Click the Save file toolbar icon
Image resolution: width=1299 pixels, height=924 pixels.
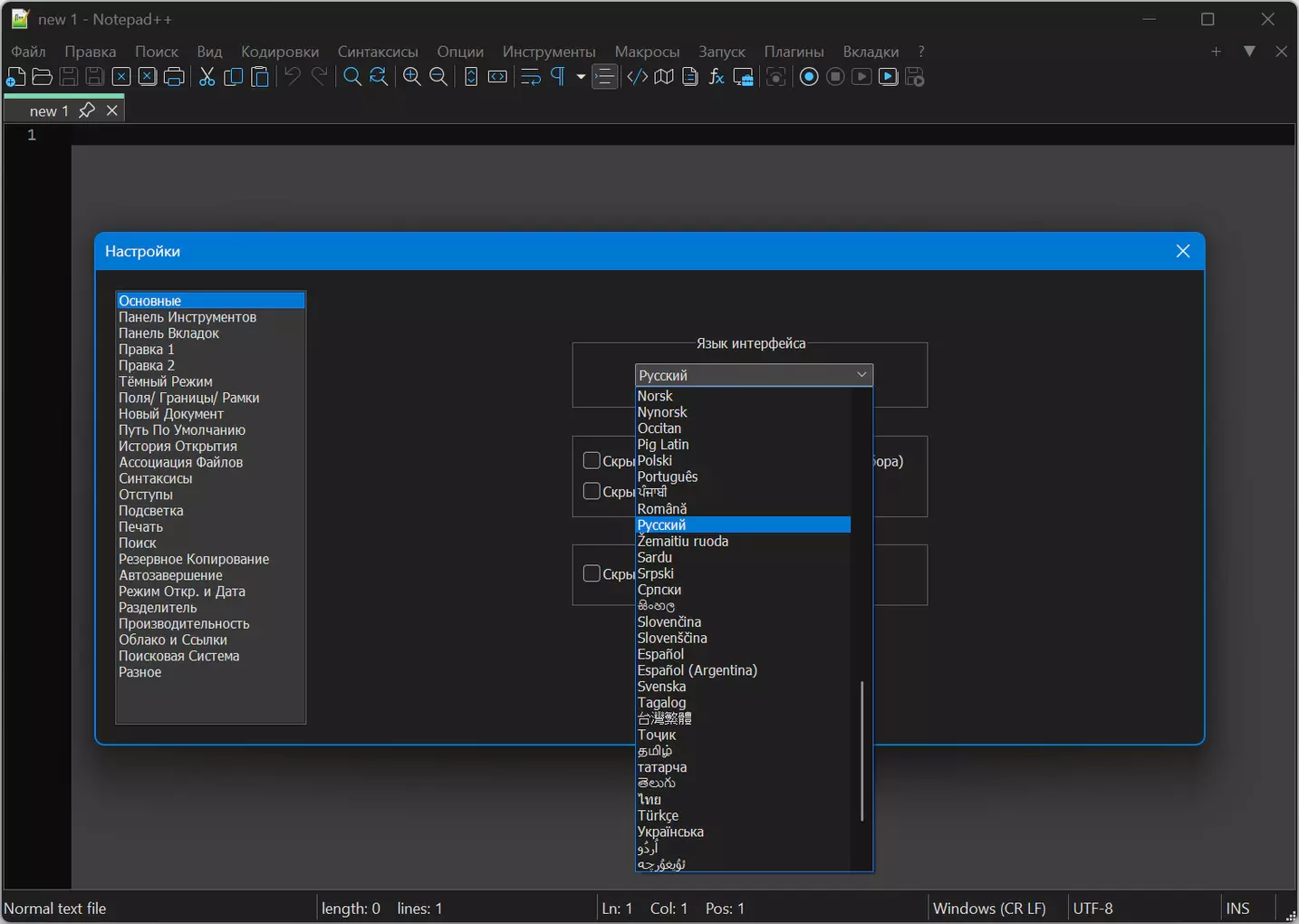click(x=68, y=77)
